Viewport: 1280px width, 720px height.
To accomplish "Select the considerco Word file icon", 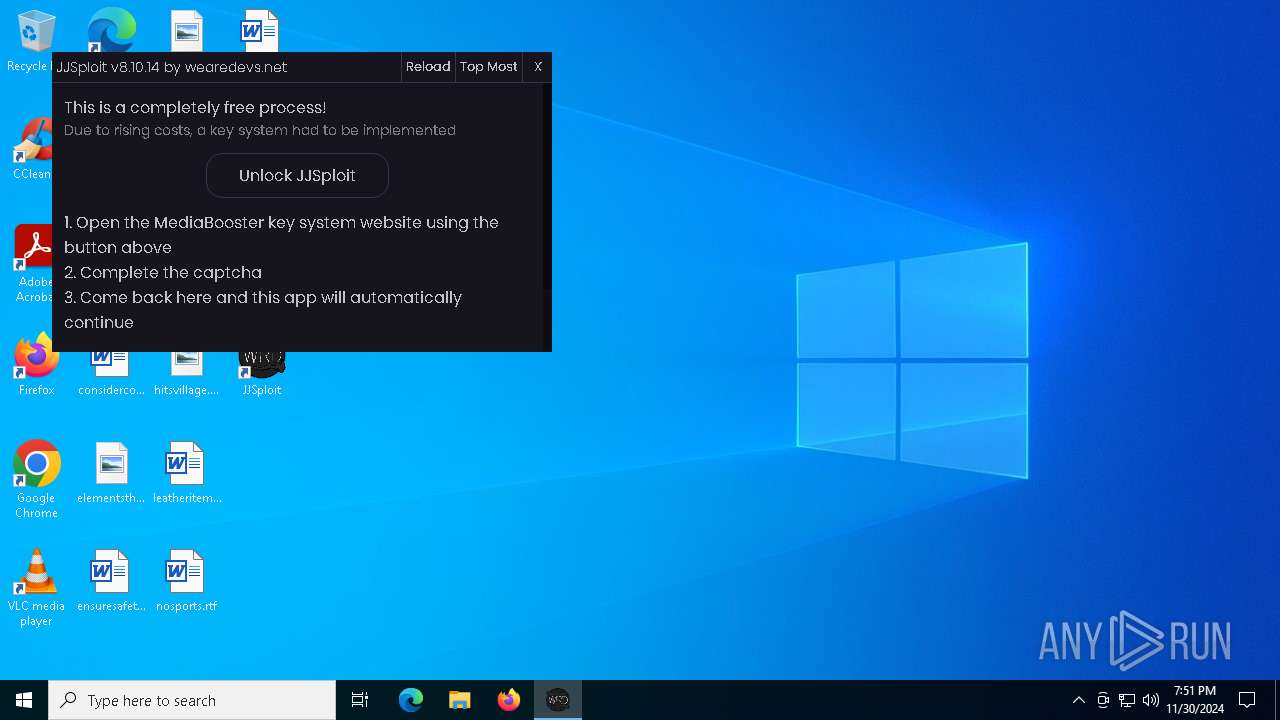I will (111, 372).
